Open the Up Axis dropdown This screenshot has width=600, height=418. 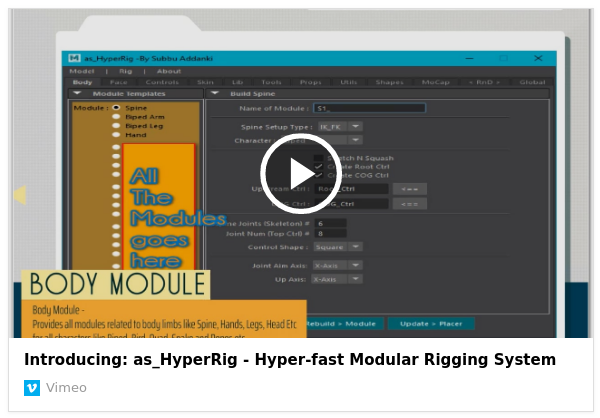click(x=337, y=279)
